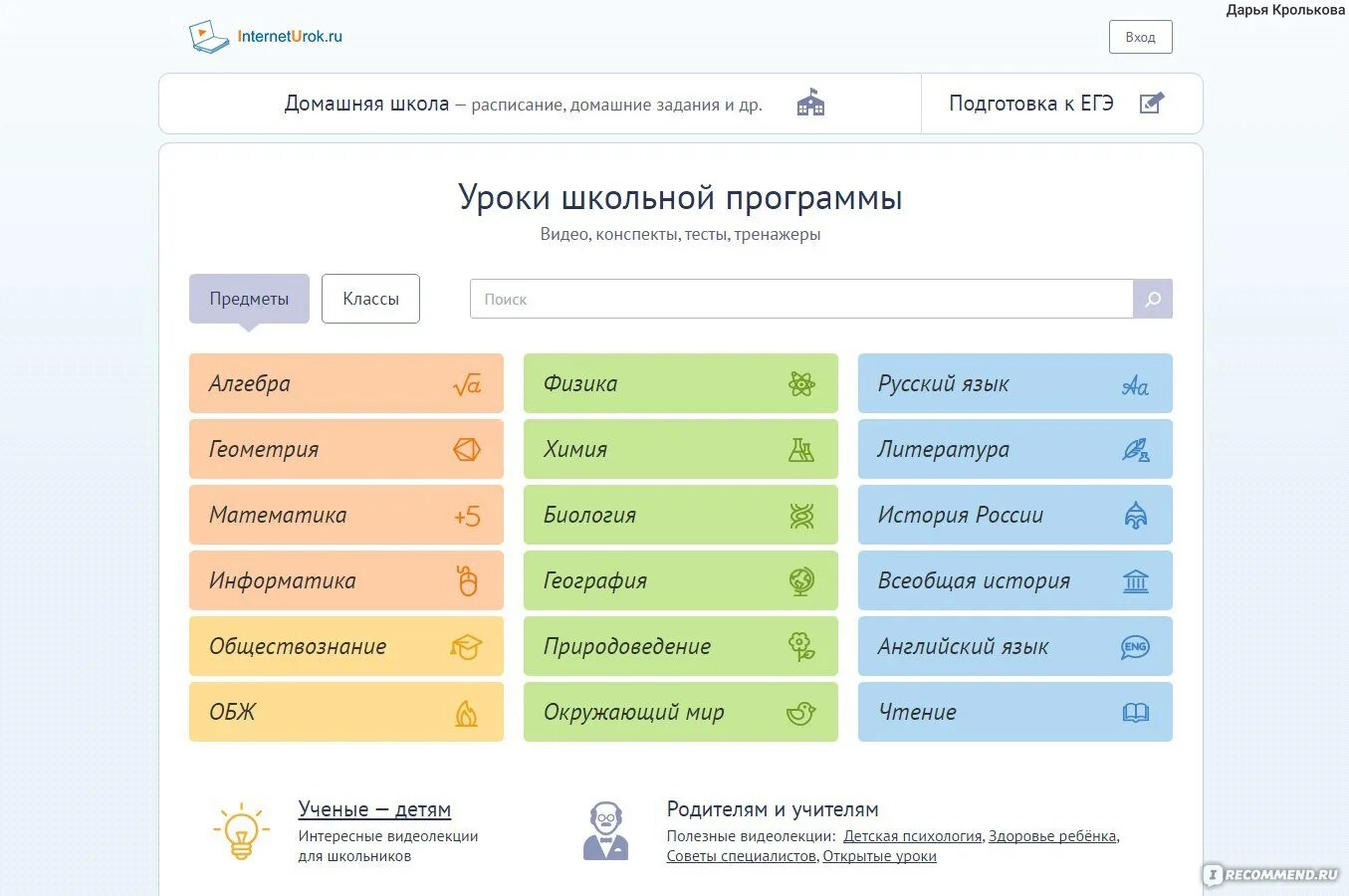Click the Уроки школьной программы heading

[x=680, y=197]
